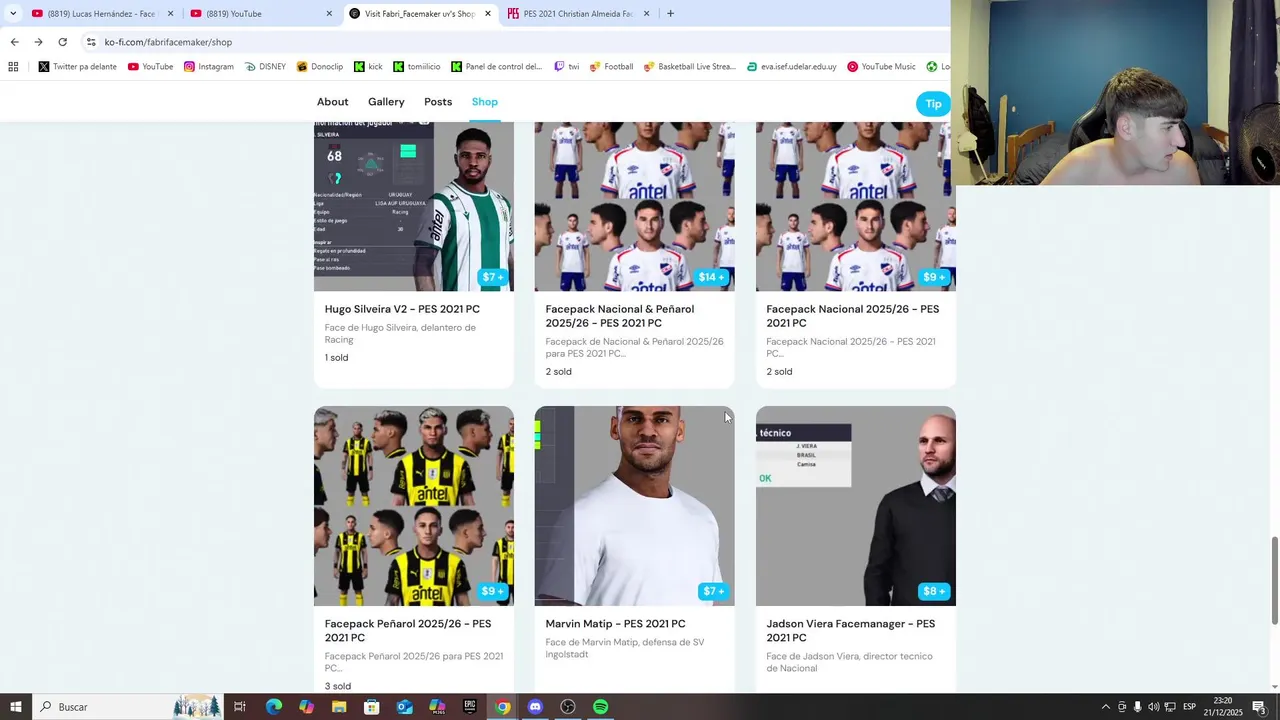Open File Explorer from the taskbar
This screenshot has width=1280, height=720.
[x=339, y=707]
